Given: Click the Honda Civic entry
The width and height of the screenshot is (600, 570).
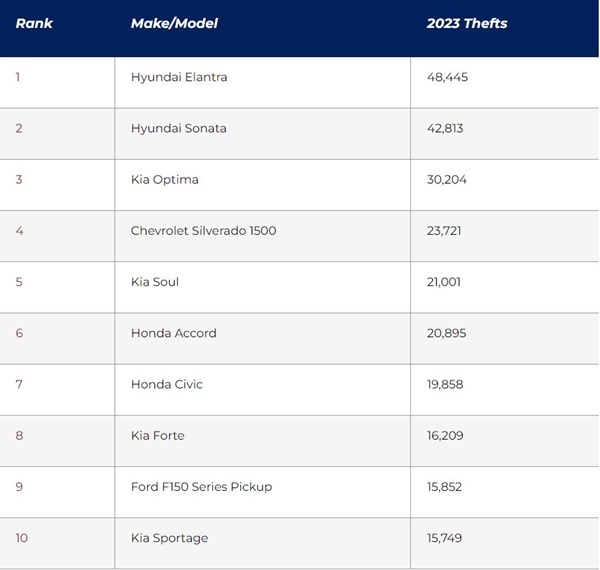Looking at the screenshot, I should [166, 384].
